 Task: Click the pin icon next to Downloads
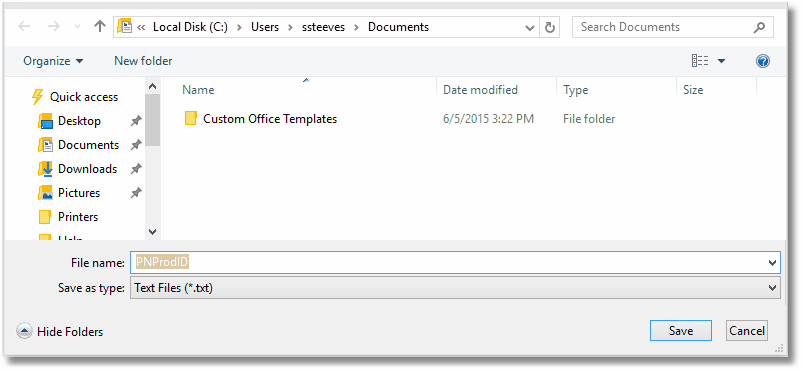click(136, 169)
